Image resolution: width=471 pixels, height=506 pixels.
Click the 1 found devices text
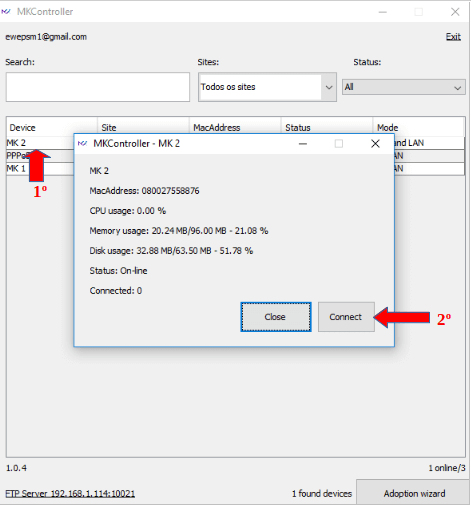pos(322,493)
